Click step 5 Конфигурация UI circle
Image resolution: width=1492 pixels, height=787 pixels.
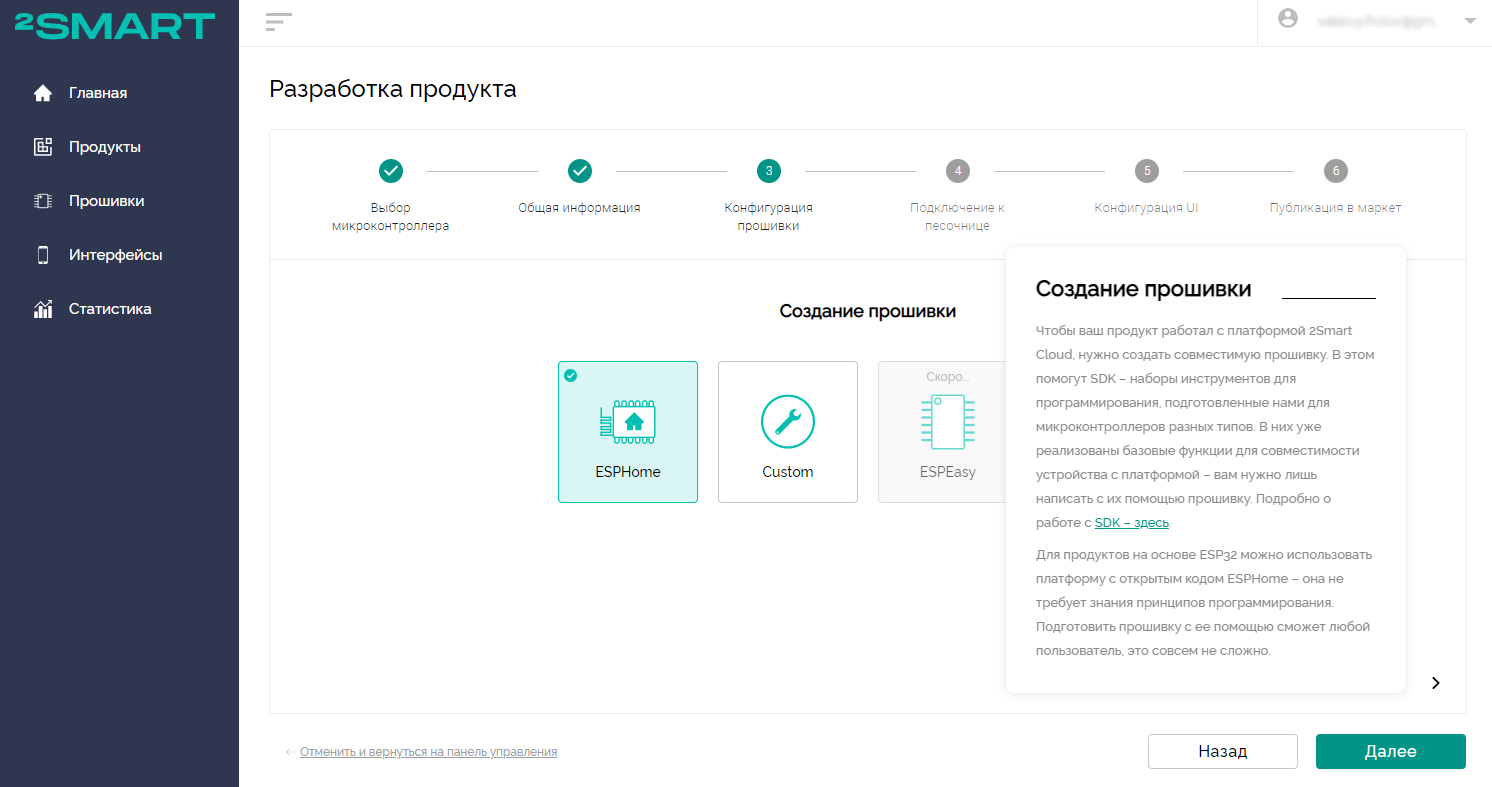[1147, 171]
